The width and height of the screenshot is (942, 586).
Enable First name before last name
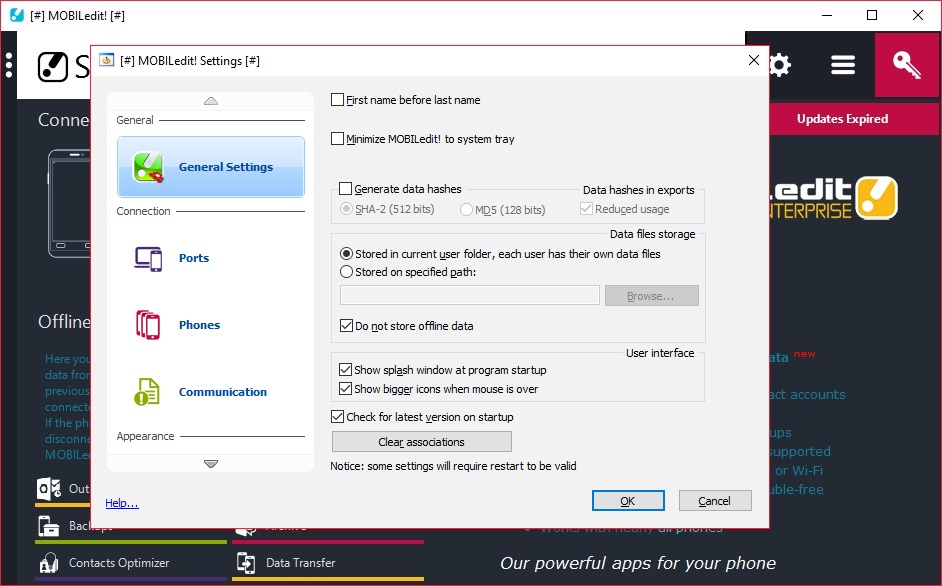(x=338, y=100)
